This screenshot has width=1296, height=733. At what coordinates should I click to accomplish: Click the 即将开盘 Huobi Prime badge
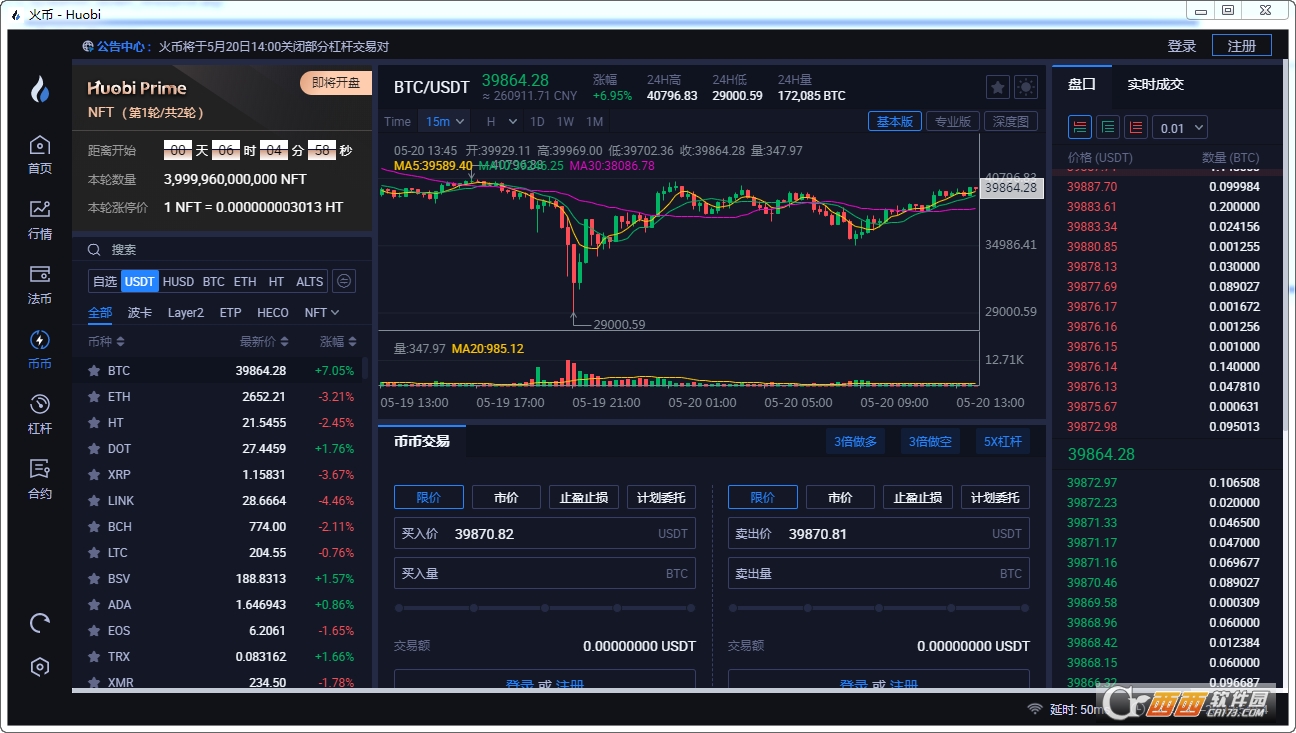(x=336, y=83)
